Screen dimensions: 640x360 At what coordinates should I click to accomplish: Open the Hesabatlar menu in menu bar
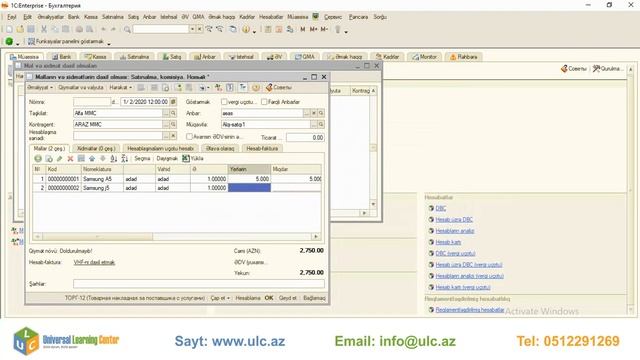271,17
